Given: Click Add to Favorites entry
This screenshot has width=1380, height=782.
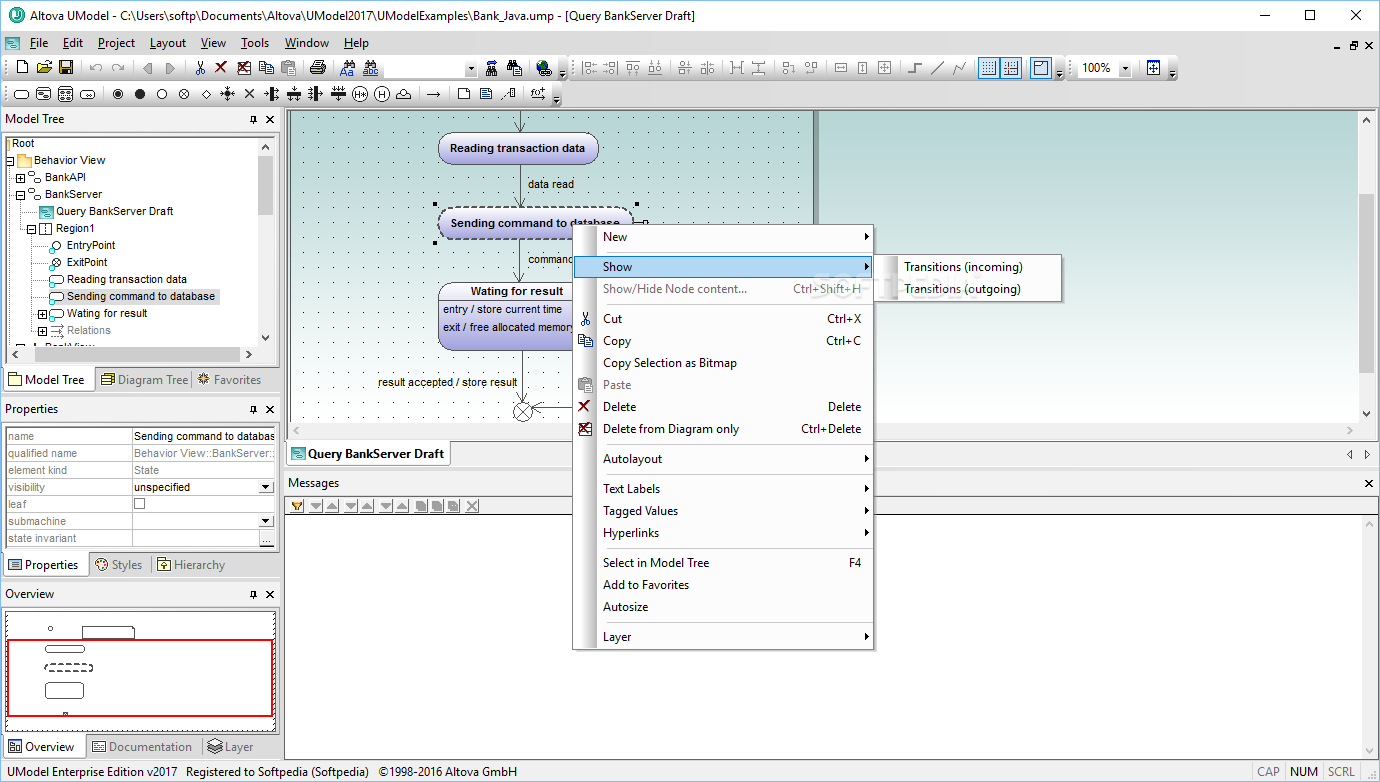Looking at the screenshot, I should tap(724, 585).
